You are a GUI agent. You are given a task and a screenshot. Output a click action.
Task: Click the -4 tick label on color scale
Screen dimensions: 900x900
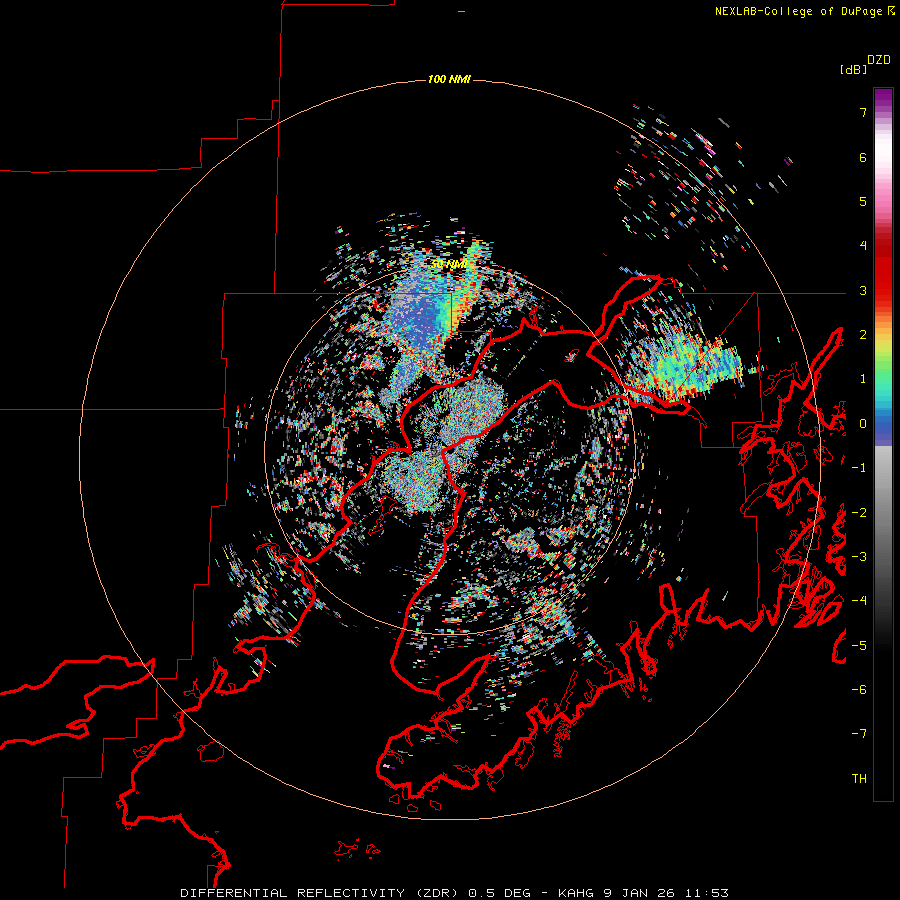tap(859, 601)
